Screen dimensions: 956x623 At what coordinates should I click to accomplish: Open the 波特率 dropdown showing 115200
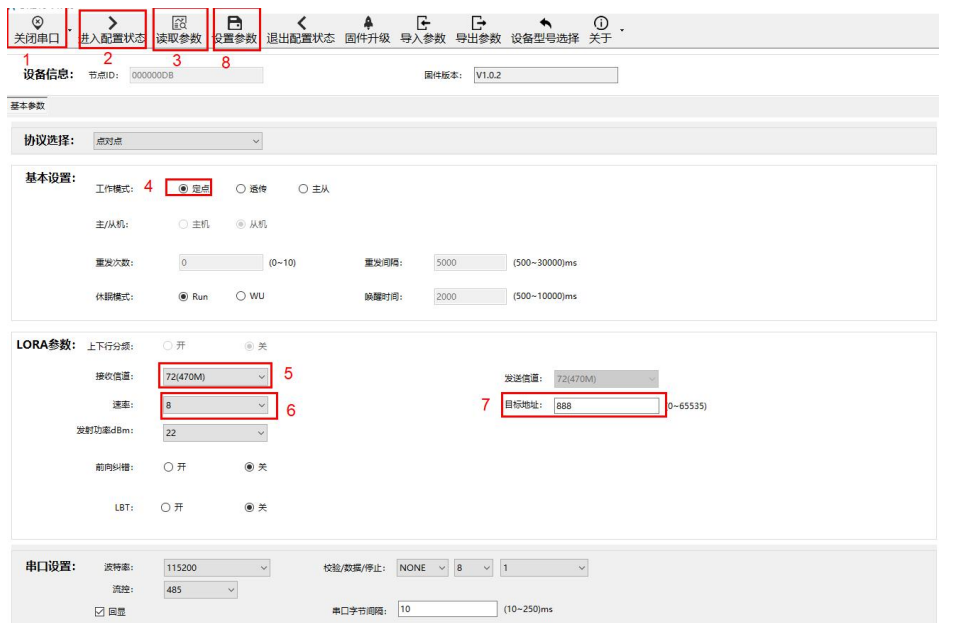215,568
